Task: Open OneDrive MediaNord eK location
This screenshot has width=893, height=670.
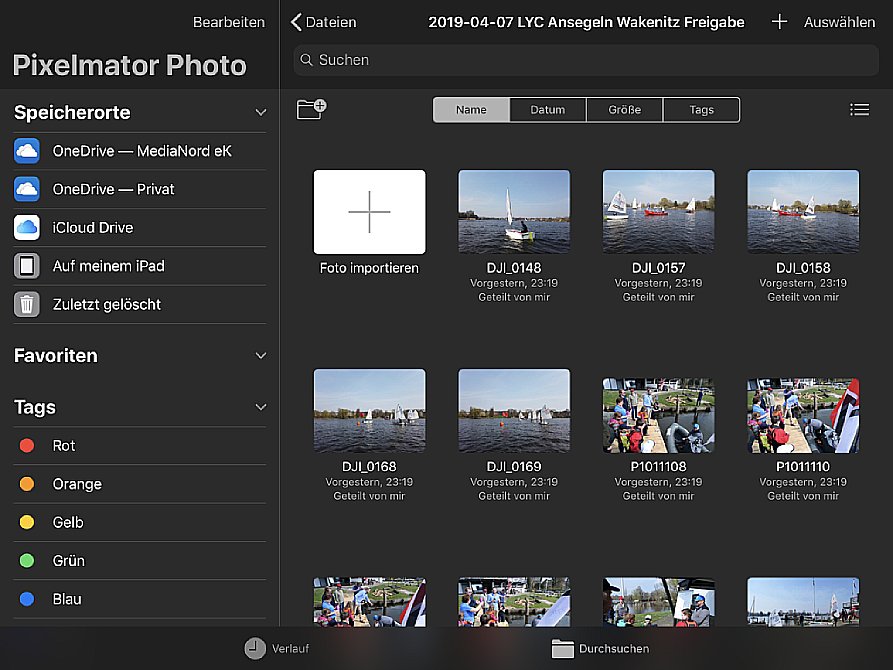Action: tap(140, 151)
